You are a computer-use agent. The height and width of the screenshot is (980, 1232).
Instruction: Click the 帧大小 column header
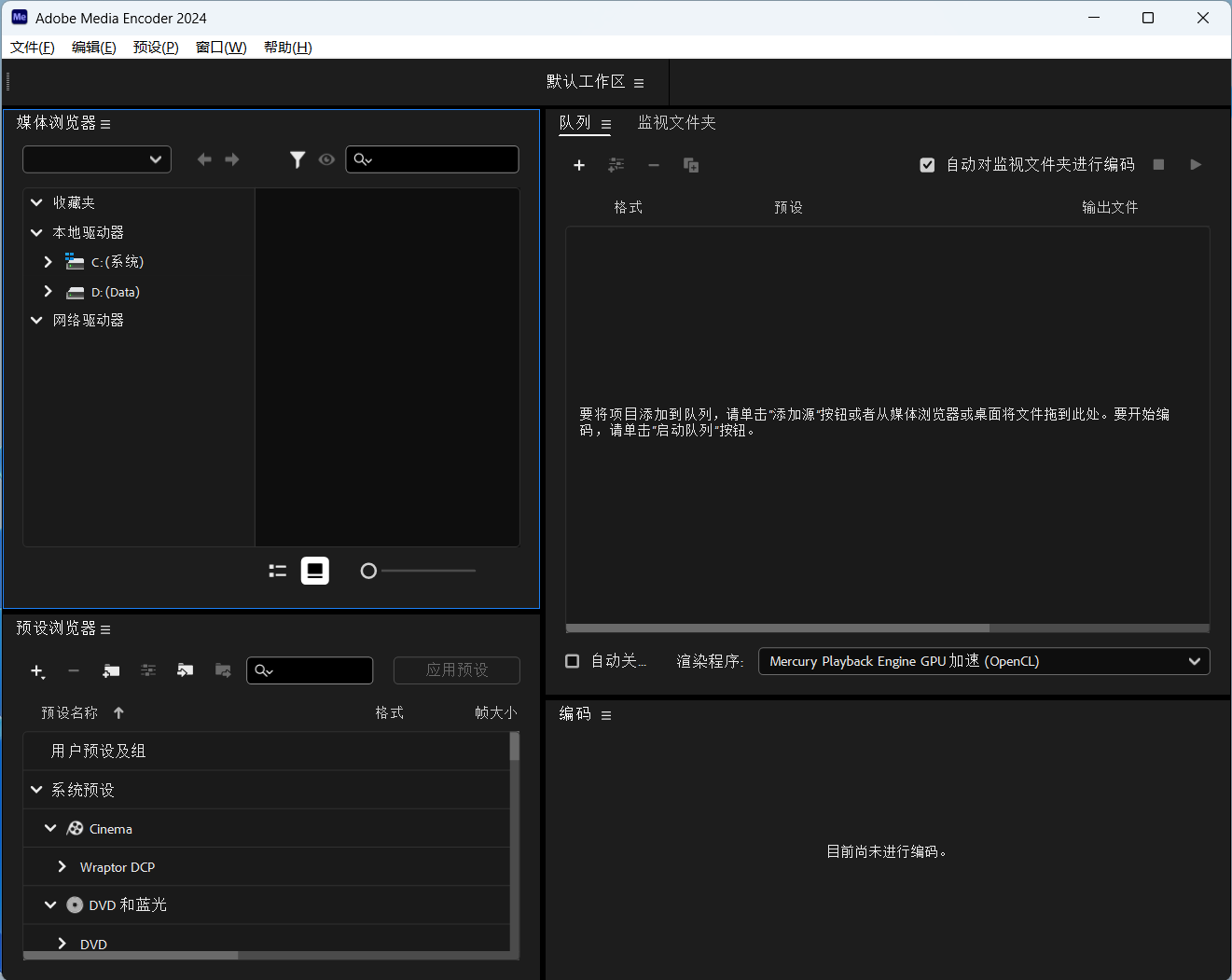[495, 712]
